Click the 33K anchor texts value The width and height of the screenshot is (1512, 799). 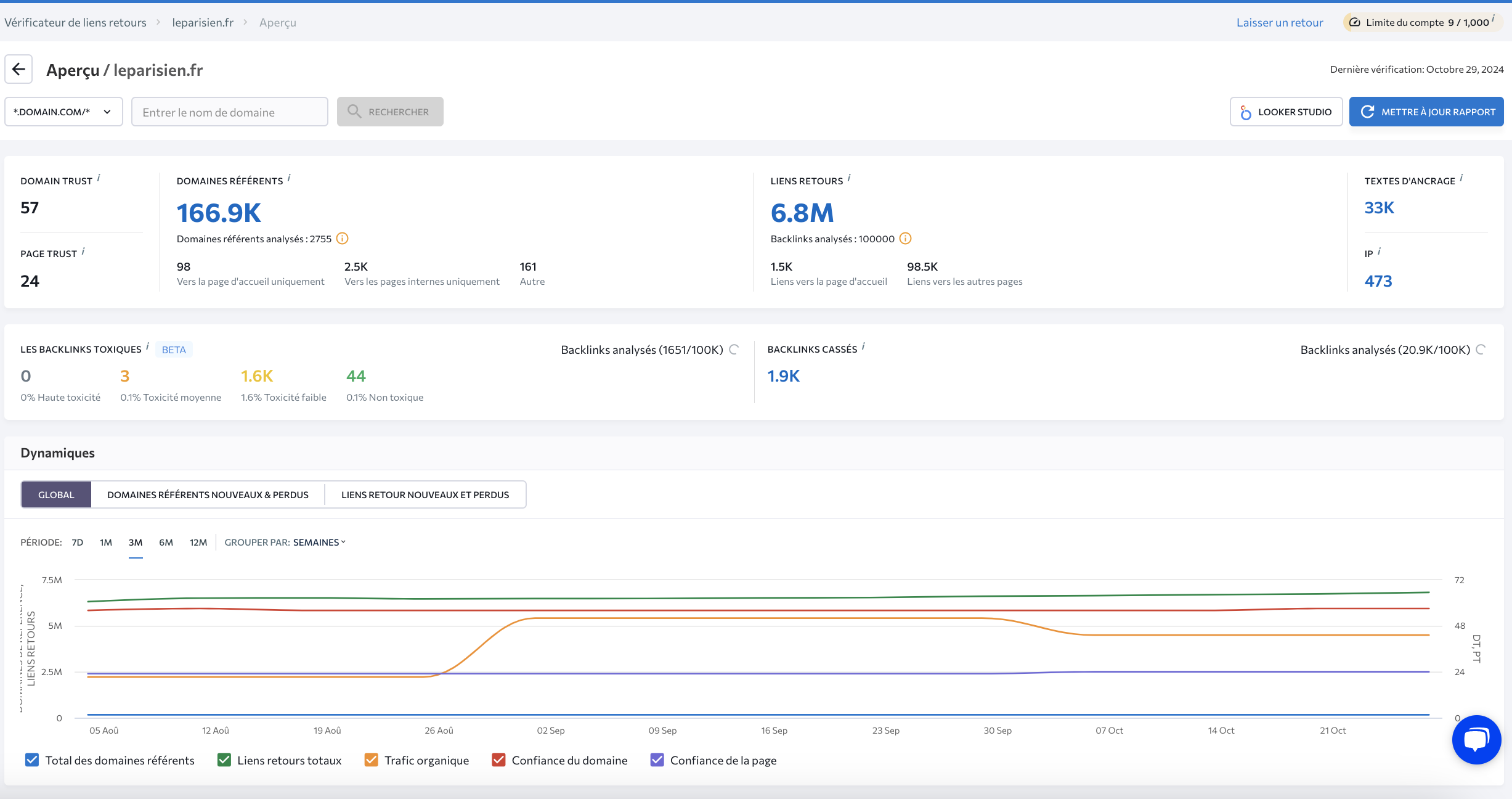click(x=1379, y=208)
